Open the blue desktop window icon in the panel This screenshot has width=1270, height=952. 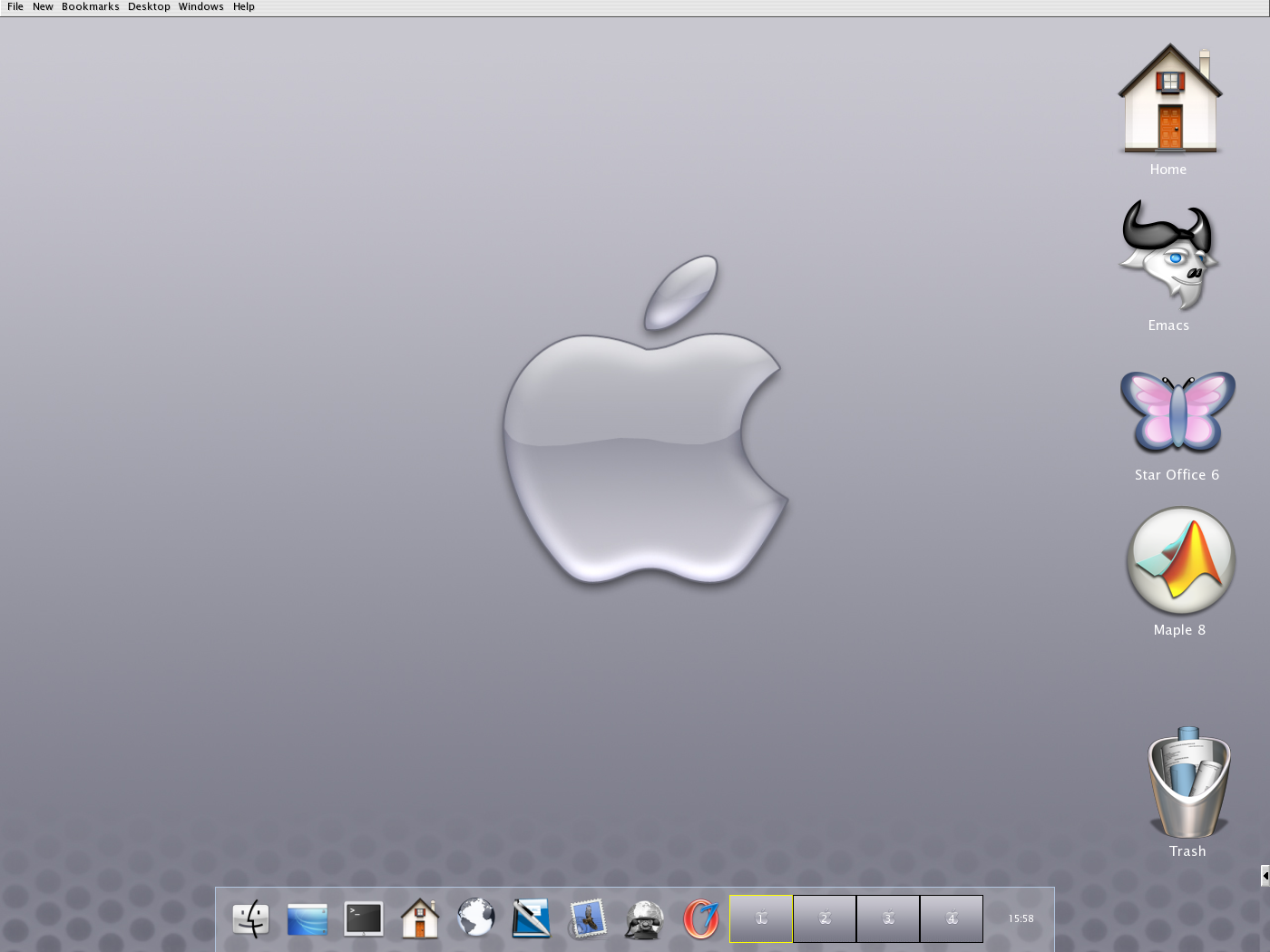pos(307,918)
